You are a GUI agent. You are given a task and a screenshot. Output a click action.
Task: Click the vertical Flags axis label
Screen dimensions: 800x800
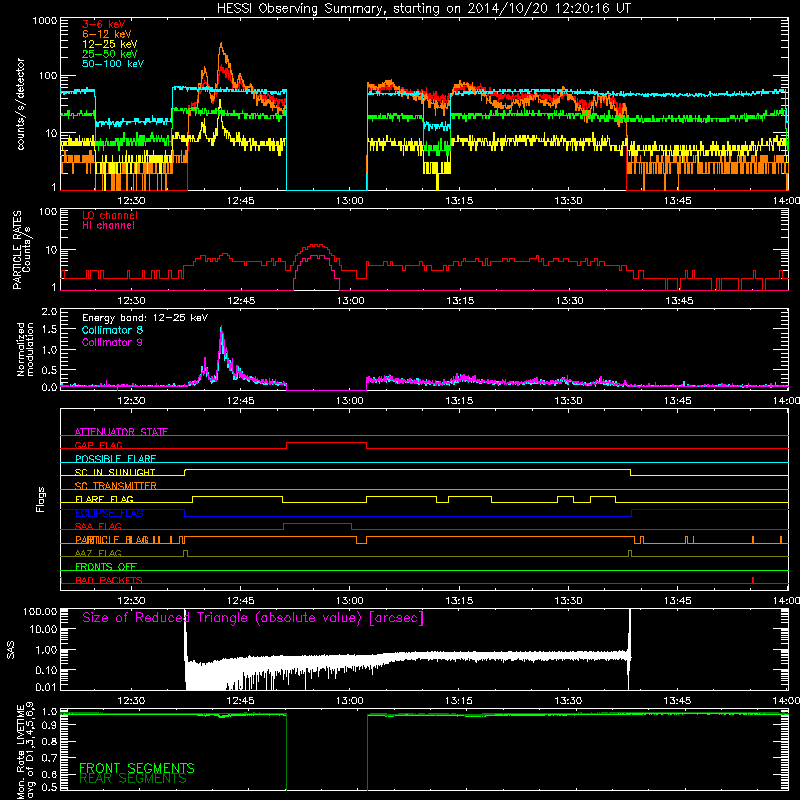tap(41, 499)
